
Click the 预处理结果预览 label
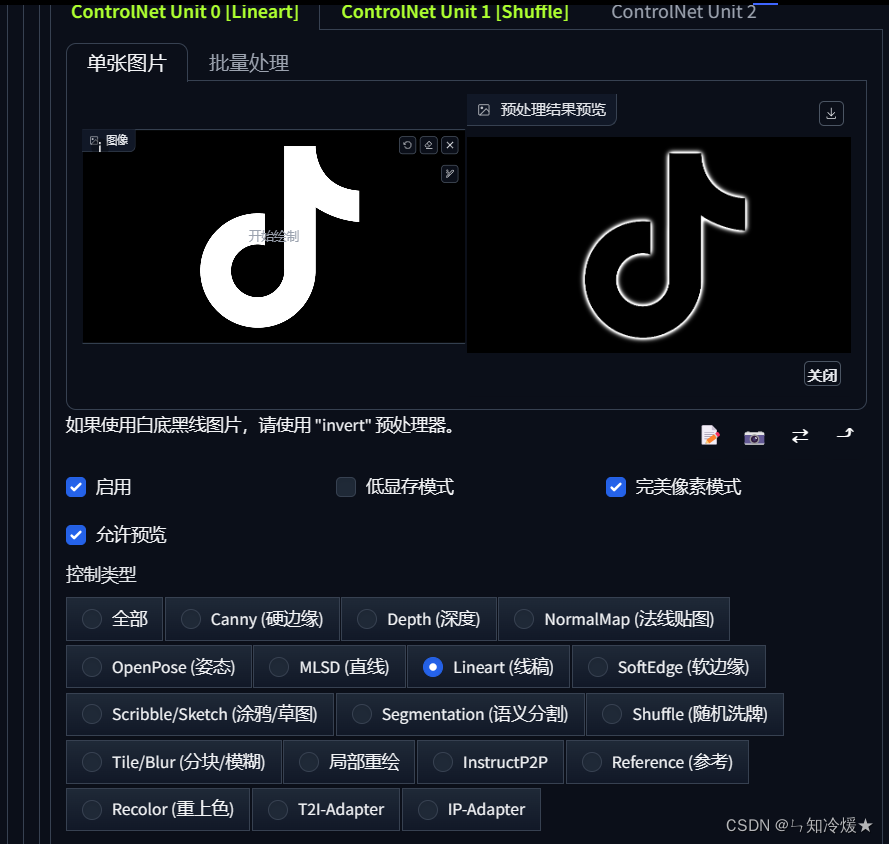click(x=553, y=110)
